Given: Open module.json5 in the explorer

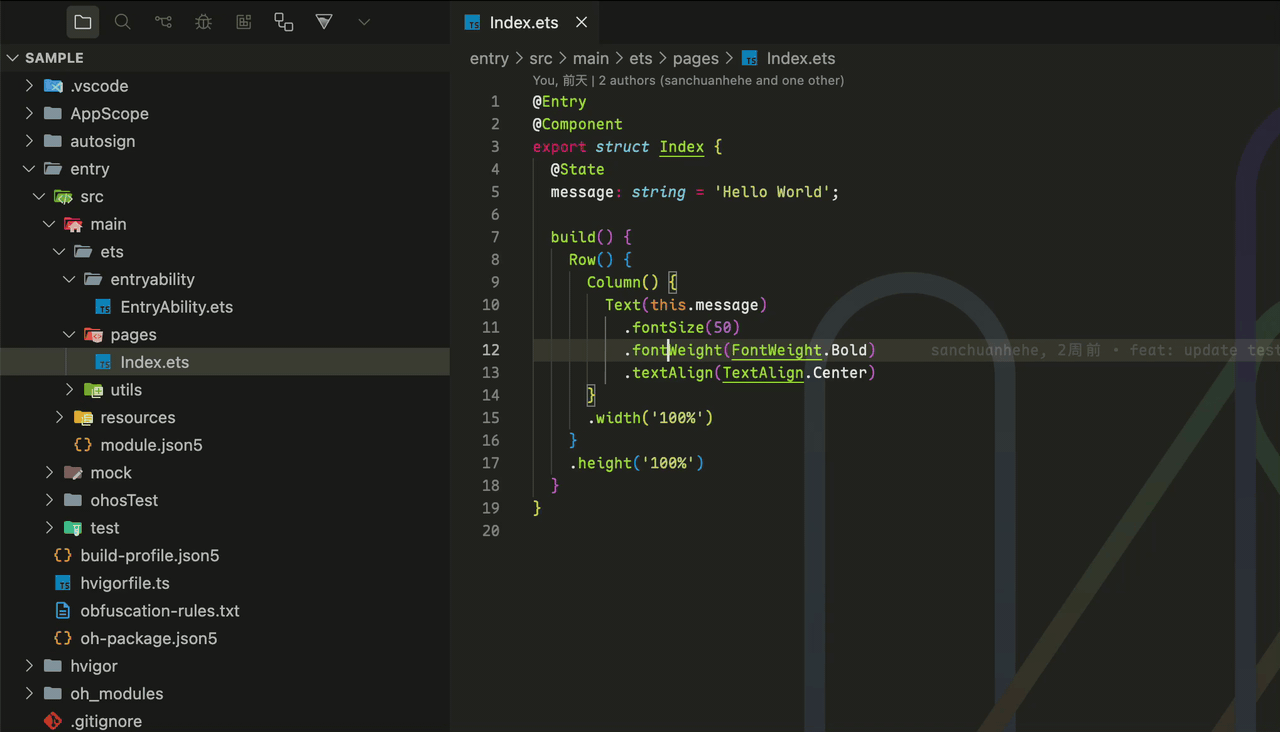Looking at the screenshot, I should (x=151, y=445).
